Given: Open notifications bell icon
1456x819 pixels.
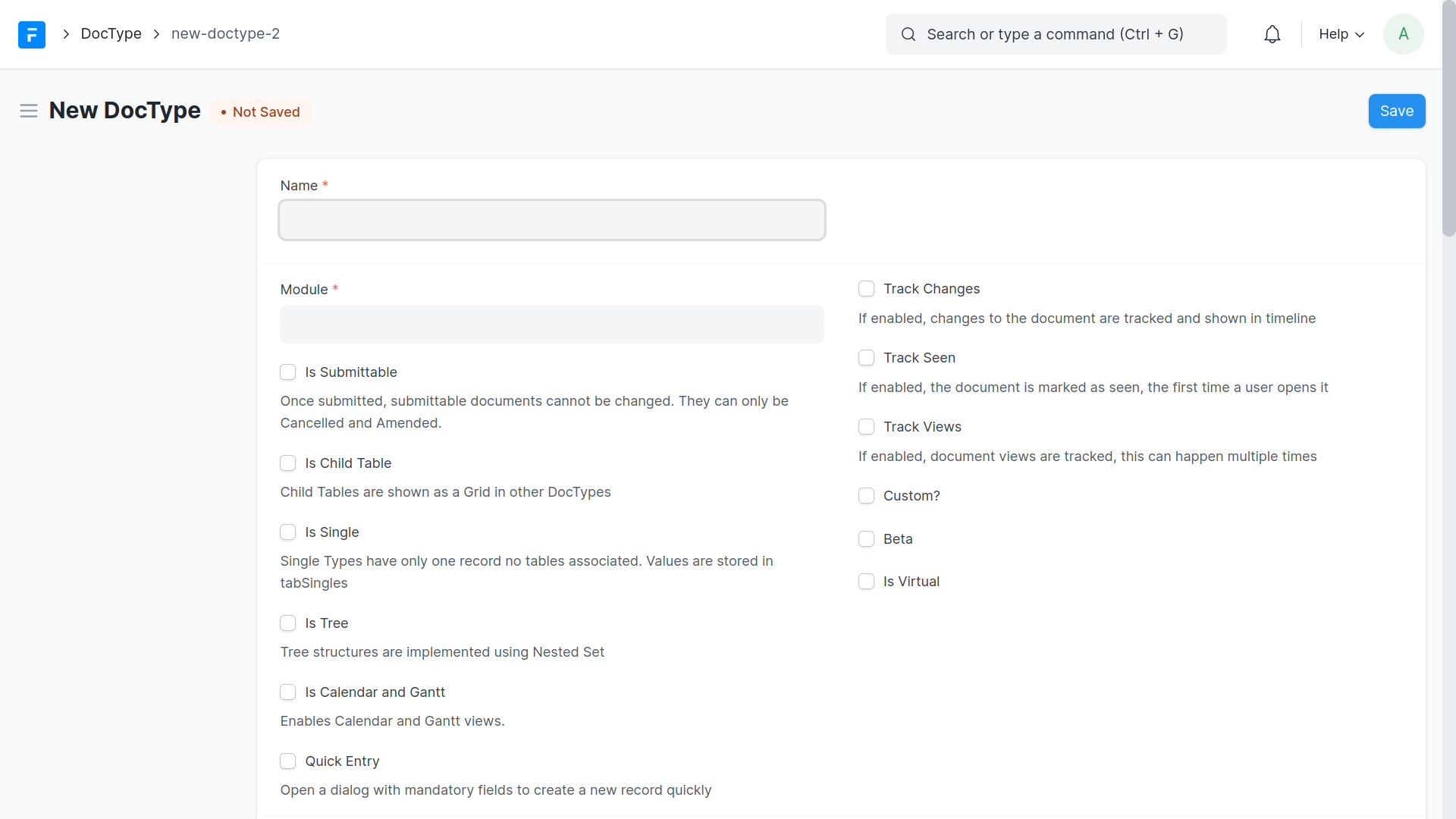Looking at the screenshot, I should click(x=1272, y=34).
